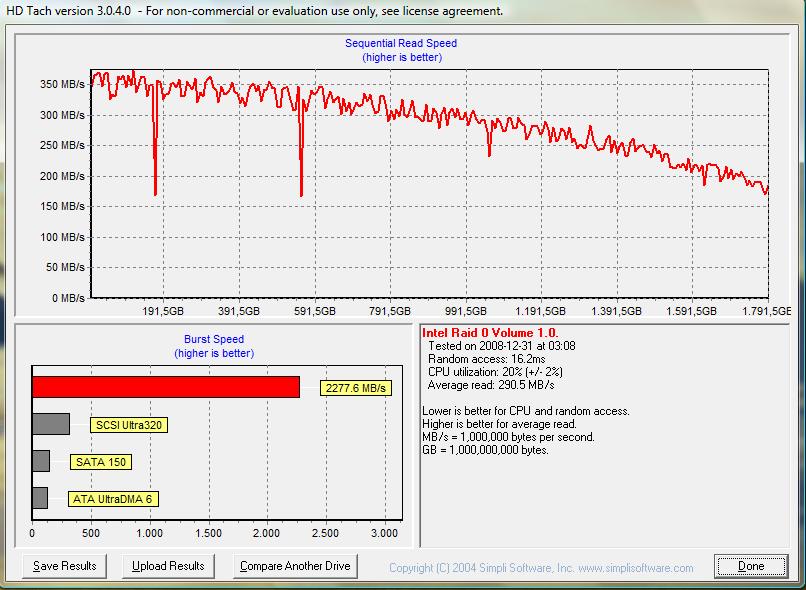Click the Save Results button
Screen dimensions: 806x590
click(x=64, y=566)
